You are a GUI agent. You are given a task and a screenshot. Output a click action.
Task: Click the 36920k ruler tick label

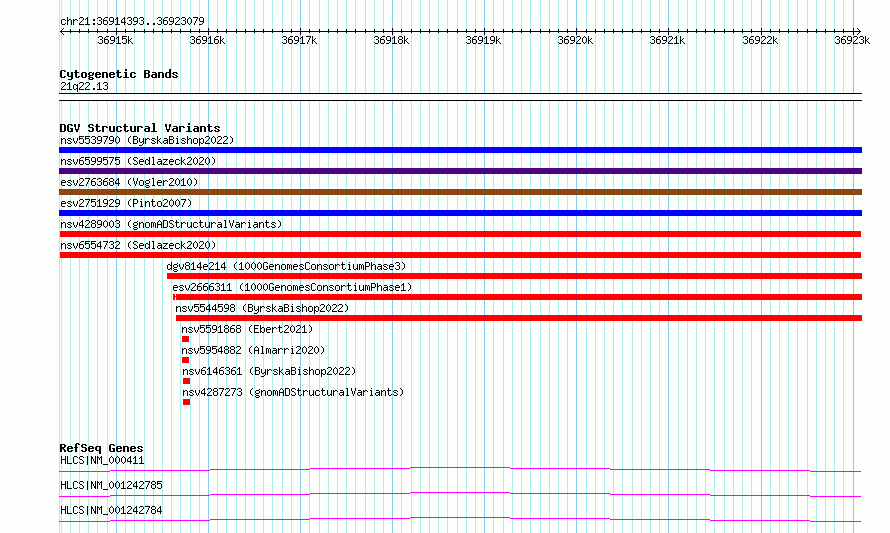pos(575,40)
